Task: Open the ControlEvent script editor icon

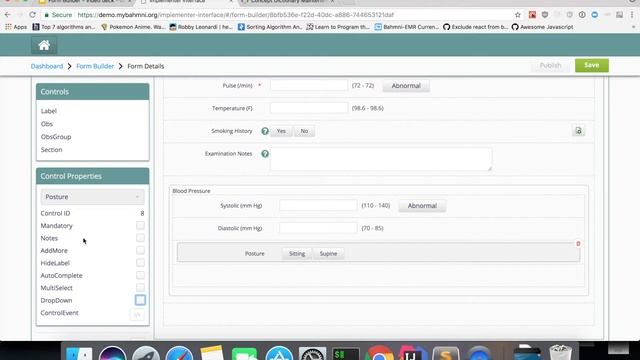Action: point(137,315)
